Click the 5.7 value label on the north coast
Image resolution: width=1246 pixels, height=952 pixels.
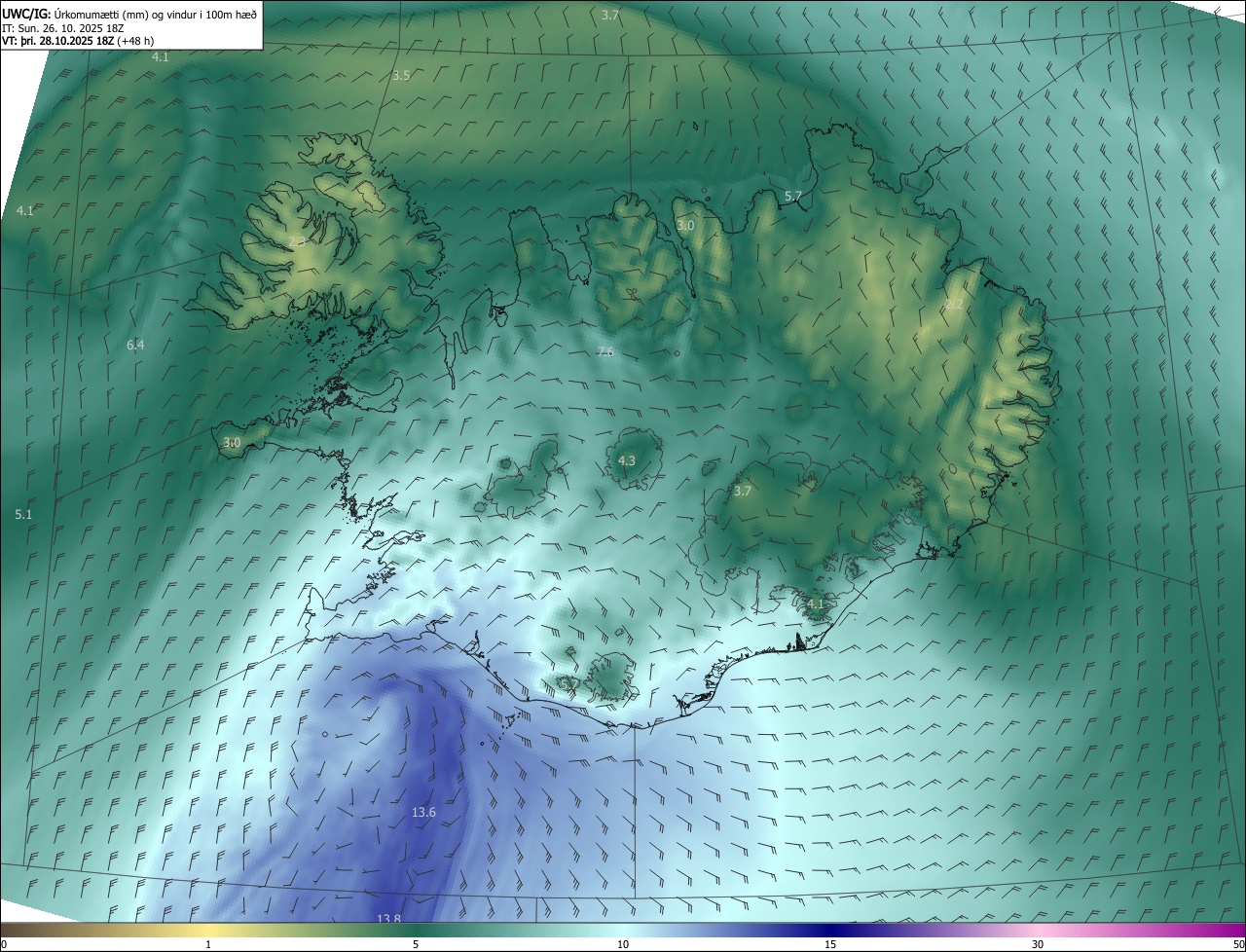(x=793, y=196)
